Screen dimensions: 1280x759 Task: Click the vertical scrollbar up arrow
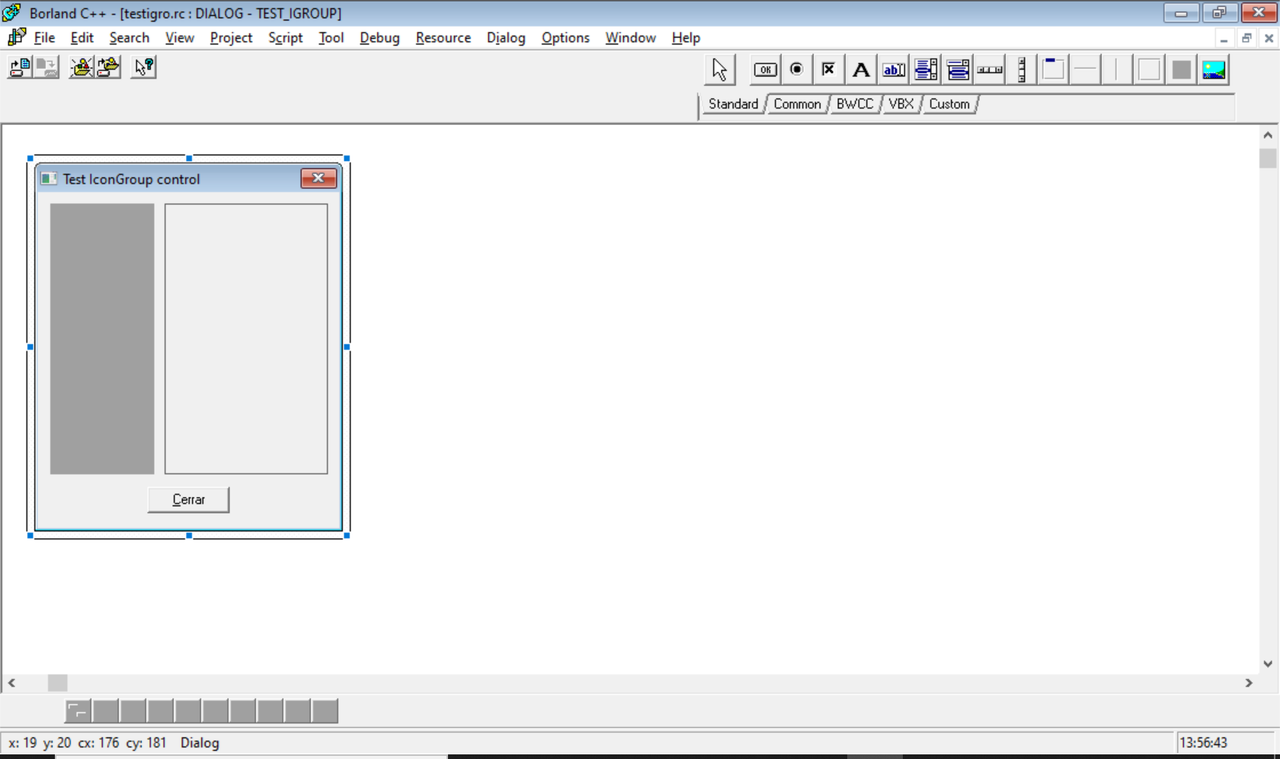(1268, 135)
